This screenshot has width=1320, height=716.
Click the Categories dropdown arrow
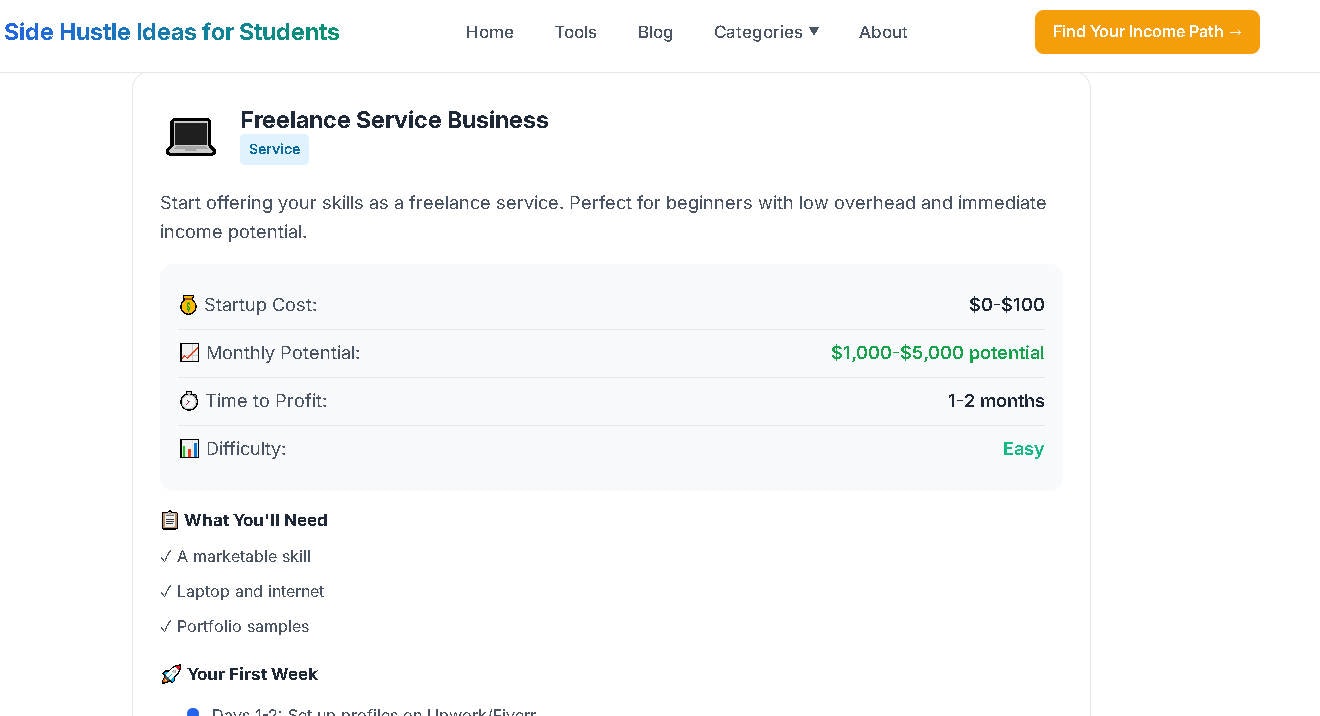coord(814,31)
